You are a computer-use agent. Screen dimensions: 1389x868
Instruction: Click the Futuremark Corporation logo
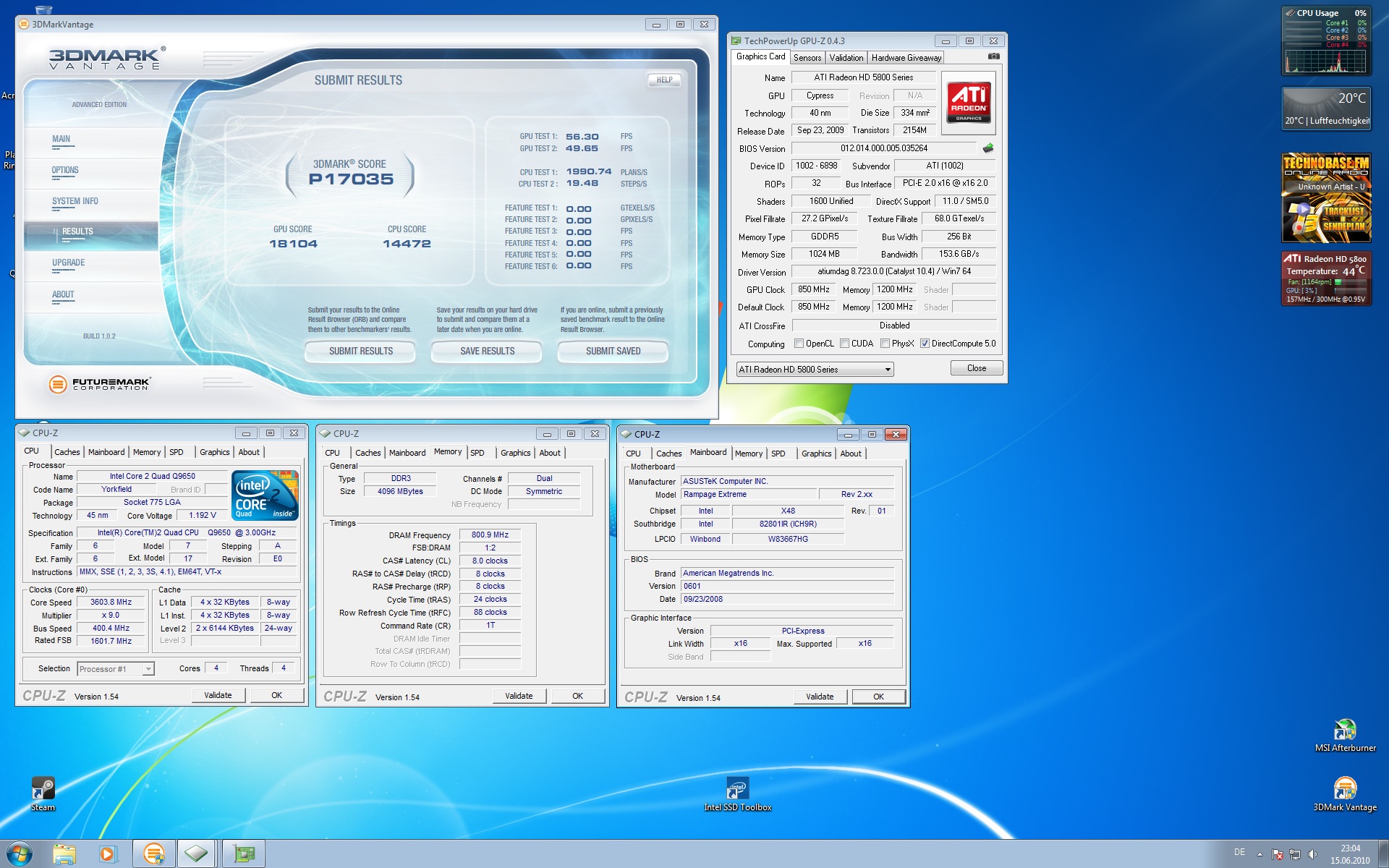tap(100, 384)
